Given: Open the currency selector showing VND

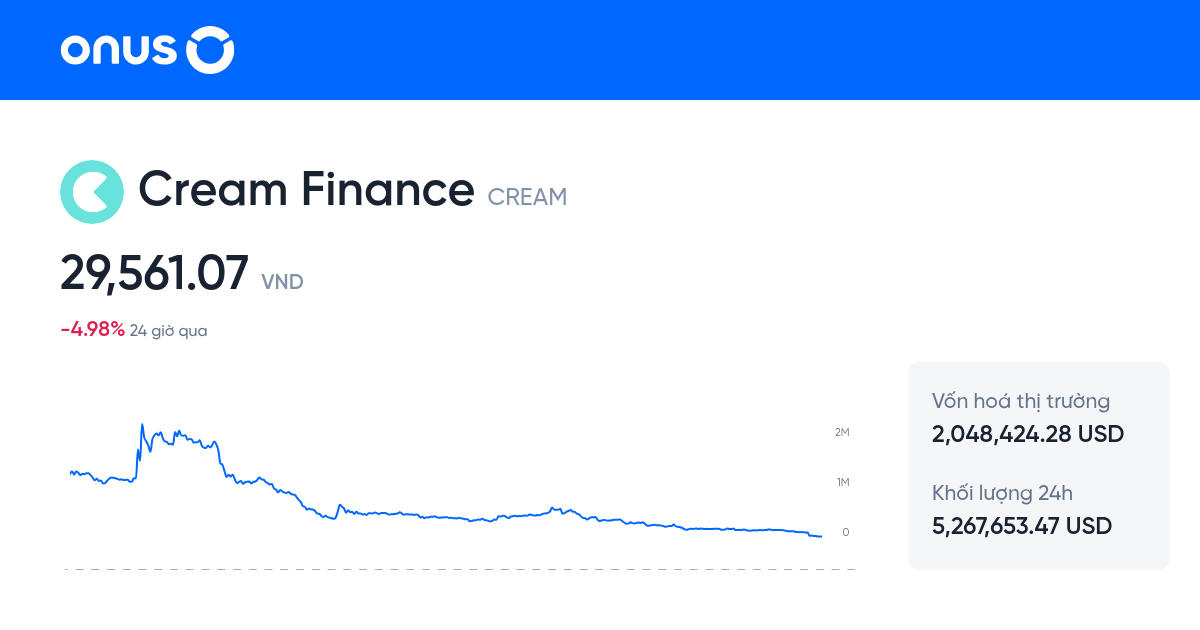Looking at the screenshot, I should tap(282, 282).
